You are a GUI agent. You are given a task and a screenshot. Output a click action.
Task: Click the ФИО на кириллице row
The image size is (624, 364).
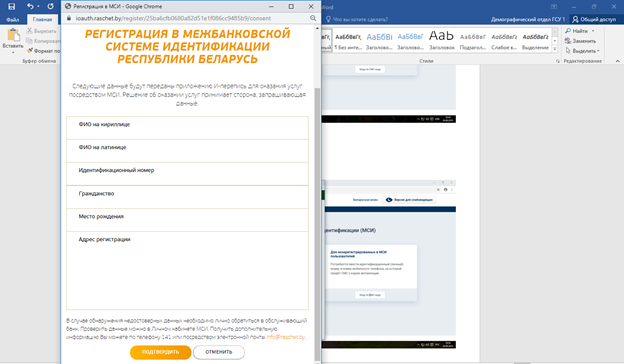click(x=187, y=128)
